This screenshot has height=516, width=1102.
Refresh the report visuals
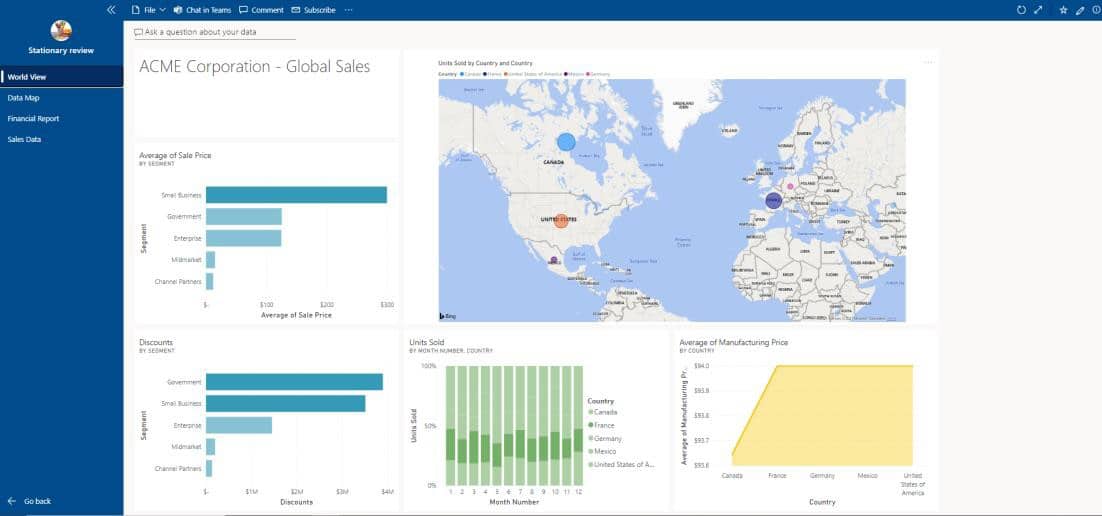[x=1022, y=10]
